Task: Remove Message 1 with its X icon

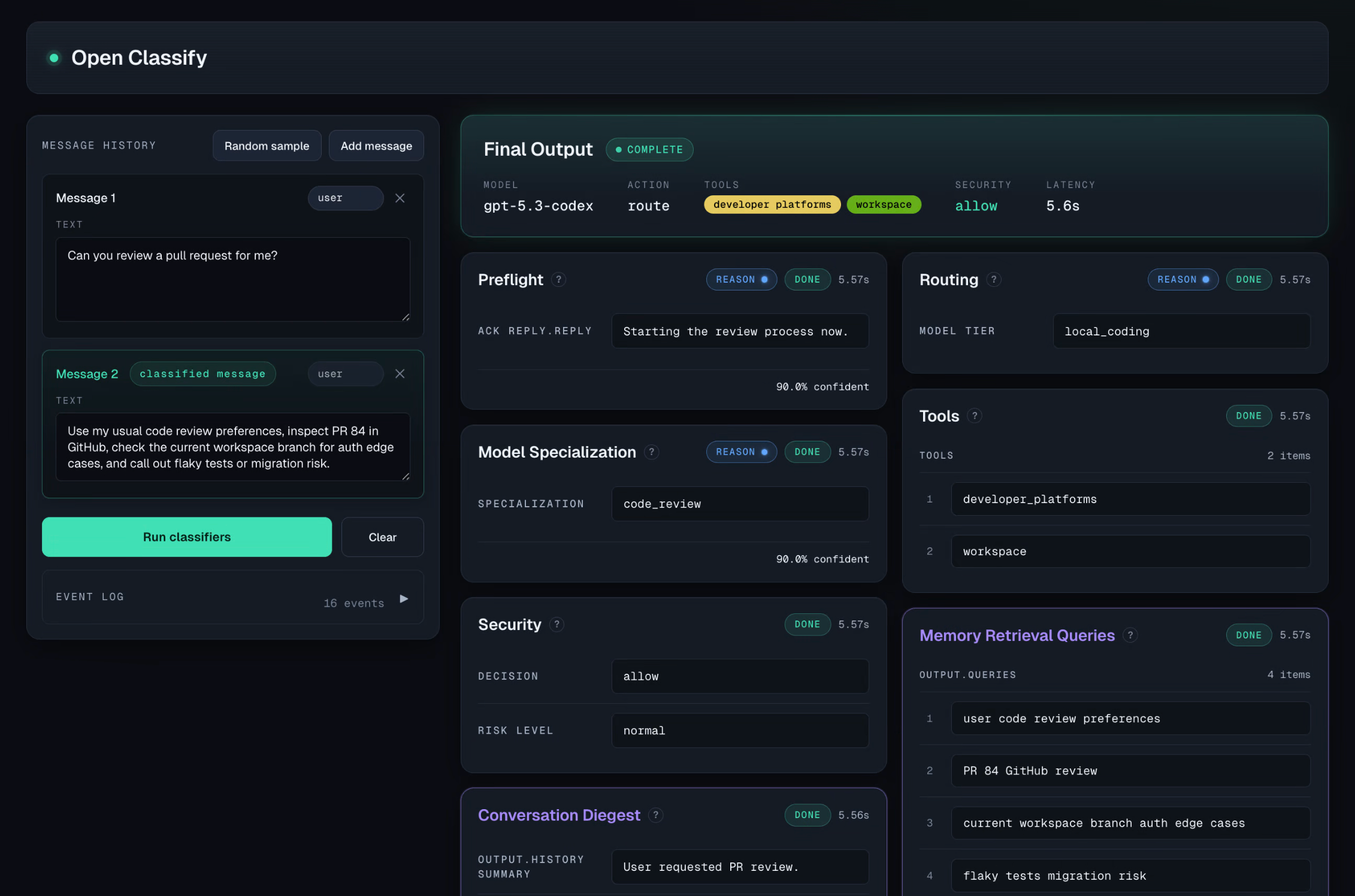Action: (400, 198)
